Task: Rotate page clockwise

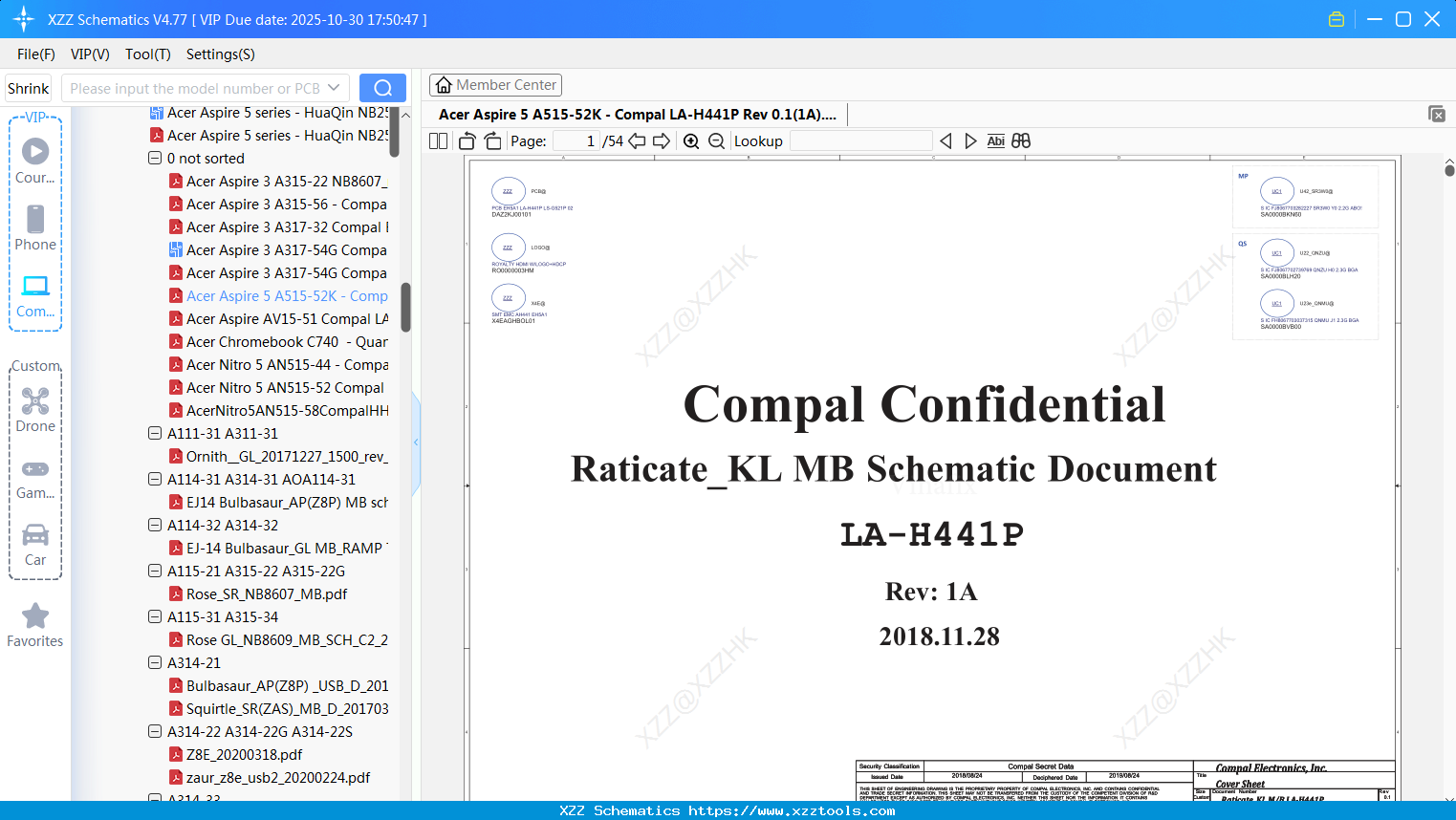Action: click(x=493, y=141)
